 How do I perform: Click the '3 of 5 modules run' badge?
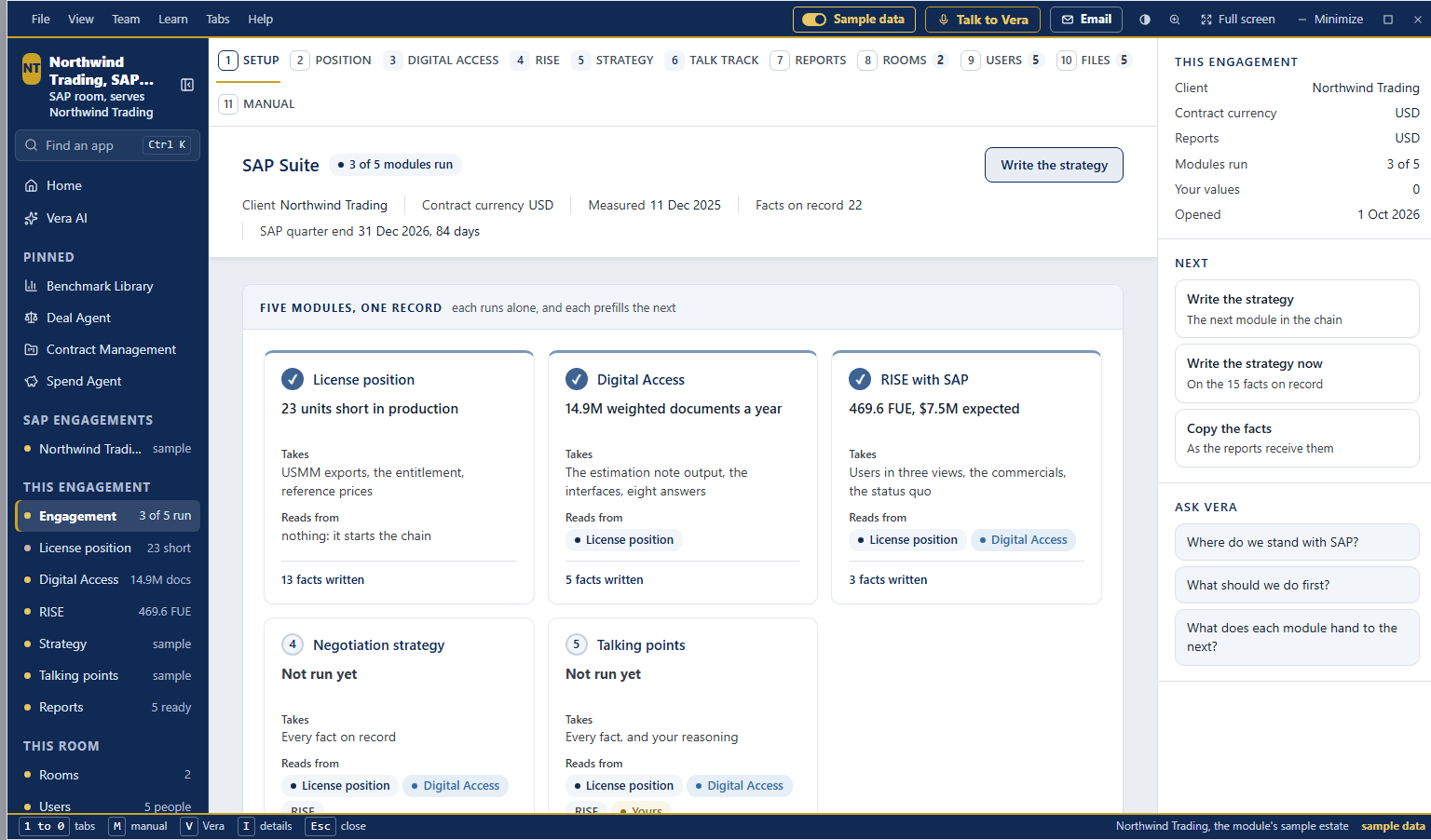tap(395, 165)
